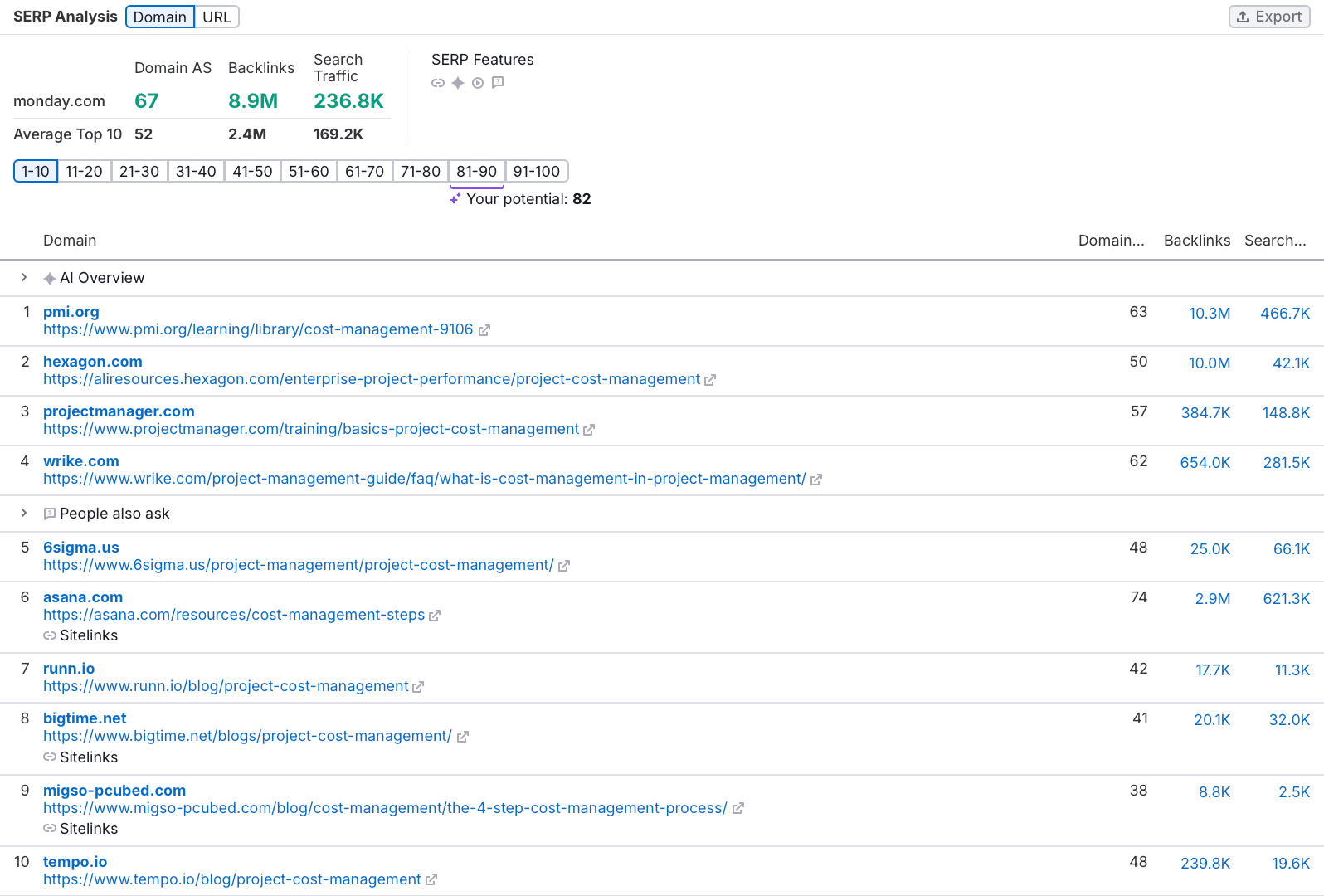The image size is (1324, 896).
Task: Click asana.com search traffic 621.3K
Action: click(1287, 599)
